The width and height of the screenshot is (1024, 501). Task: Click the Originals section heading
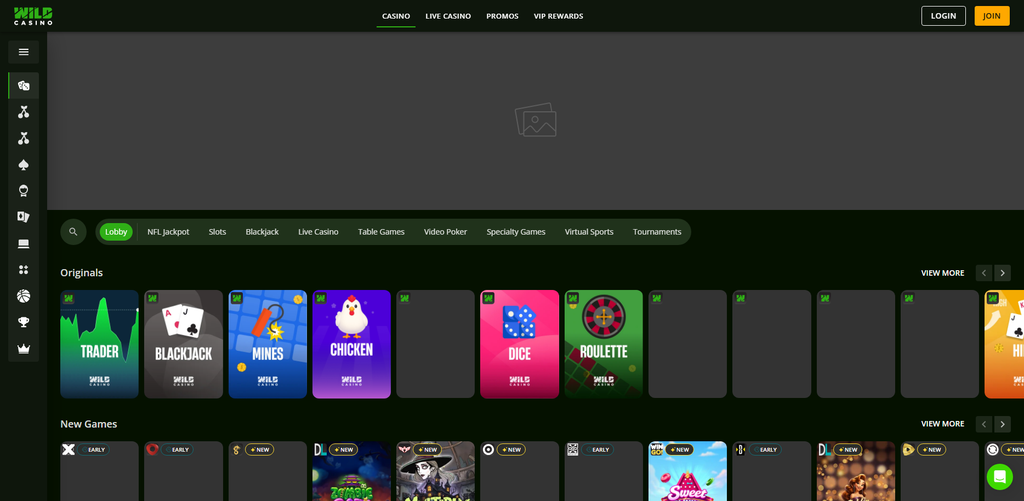(x=82, y=273)
